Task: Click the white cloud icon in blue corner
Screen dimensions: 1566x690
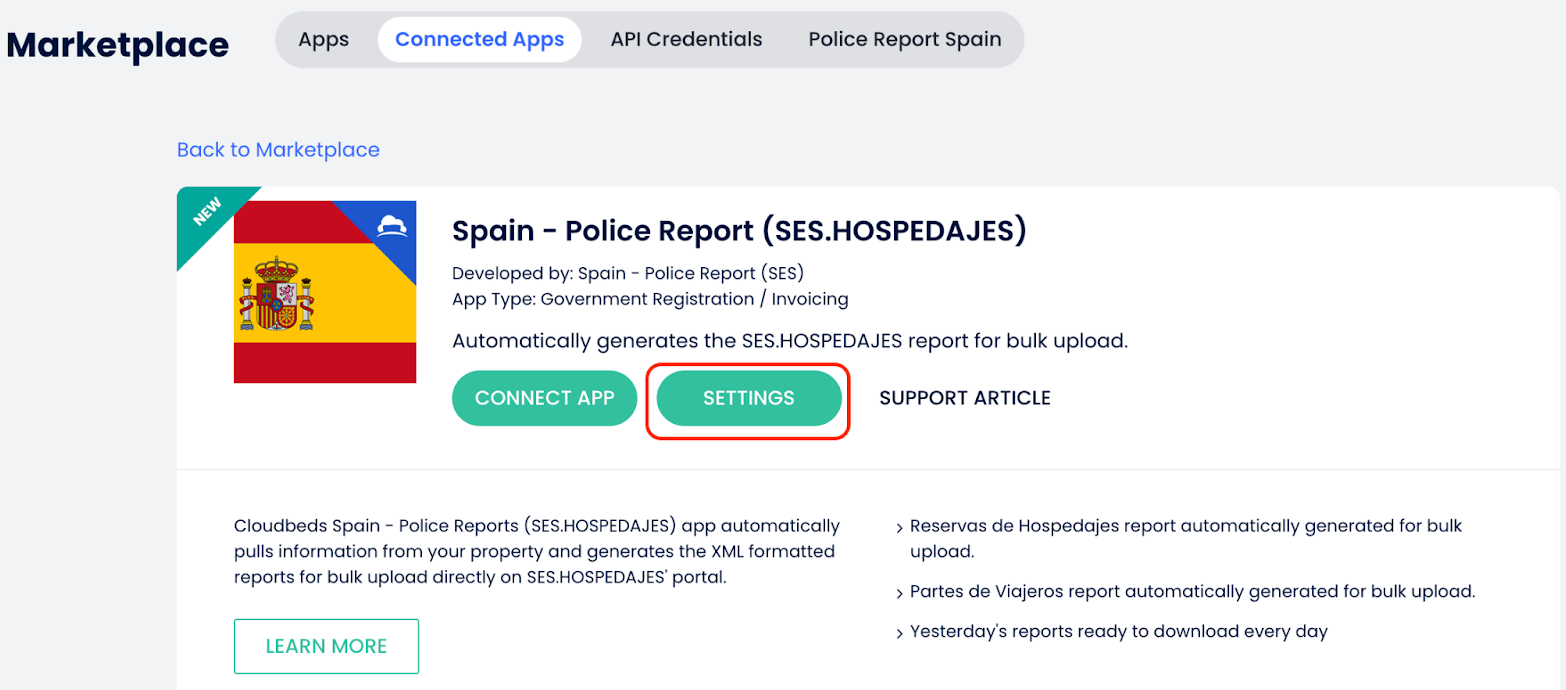Action: coord(391,227)
